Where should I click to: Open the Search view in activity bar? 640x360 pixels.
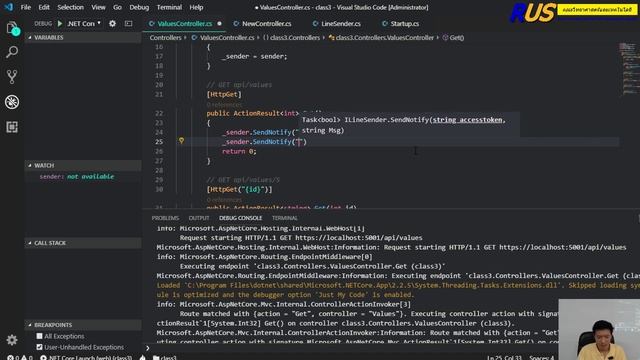12,52
